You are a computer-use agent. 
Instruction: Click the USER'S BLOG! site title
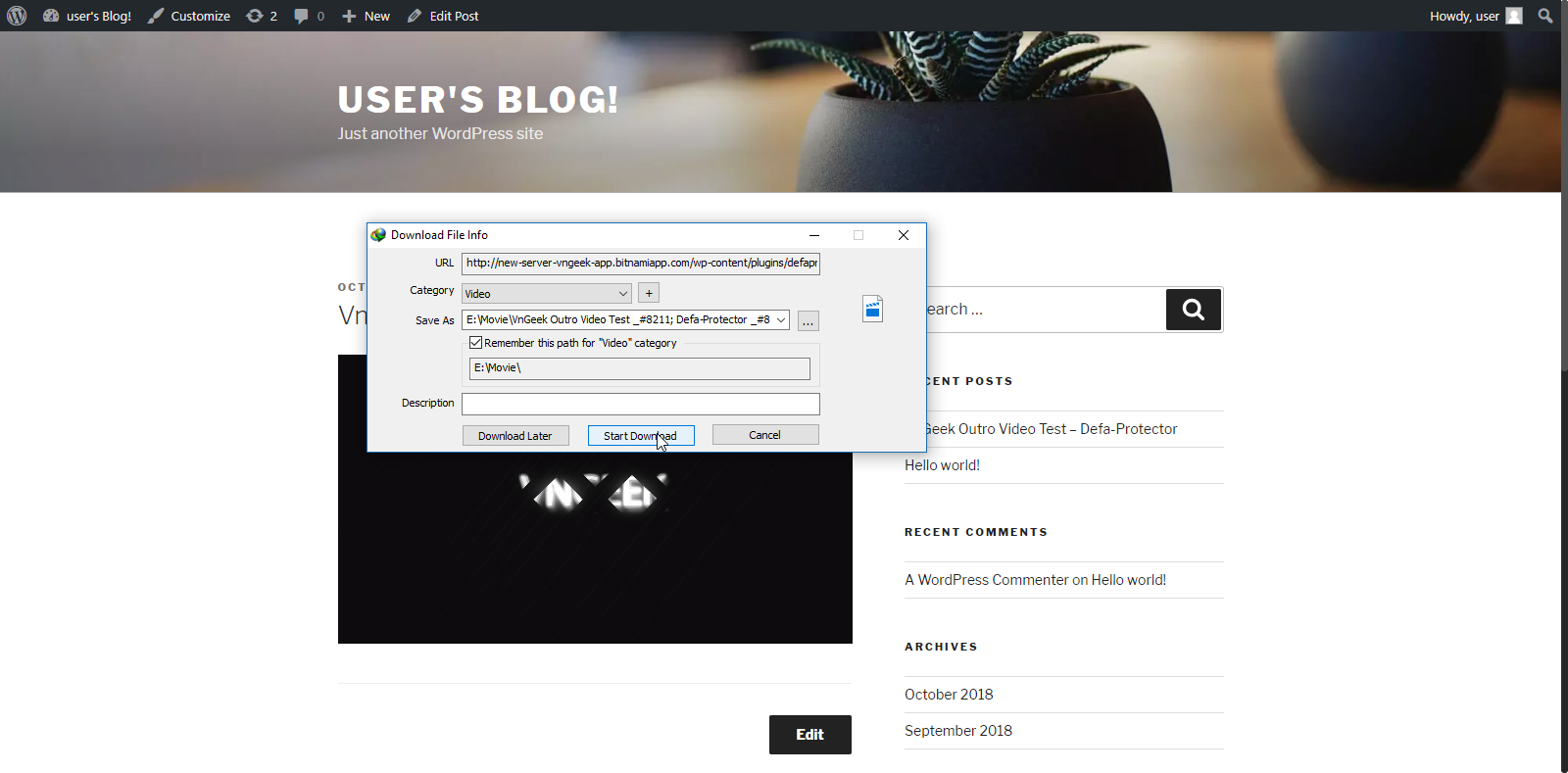pos(478,100)
